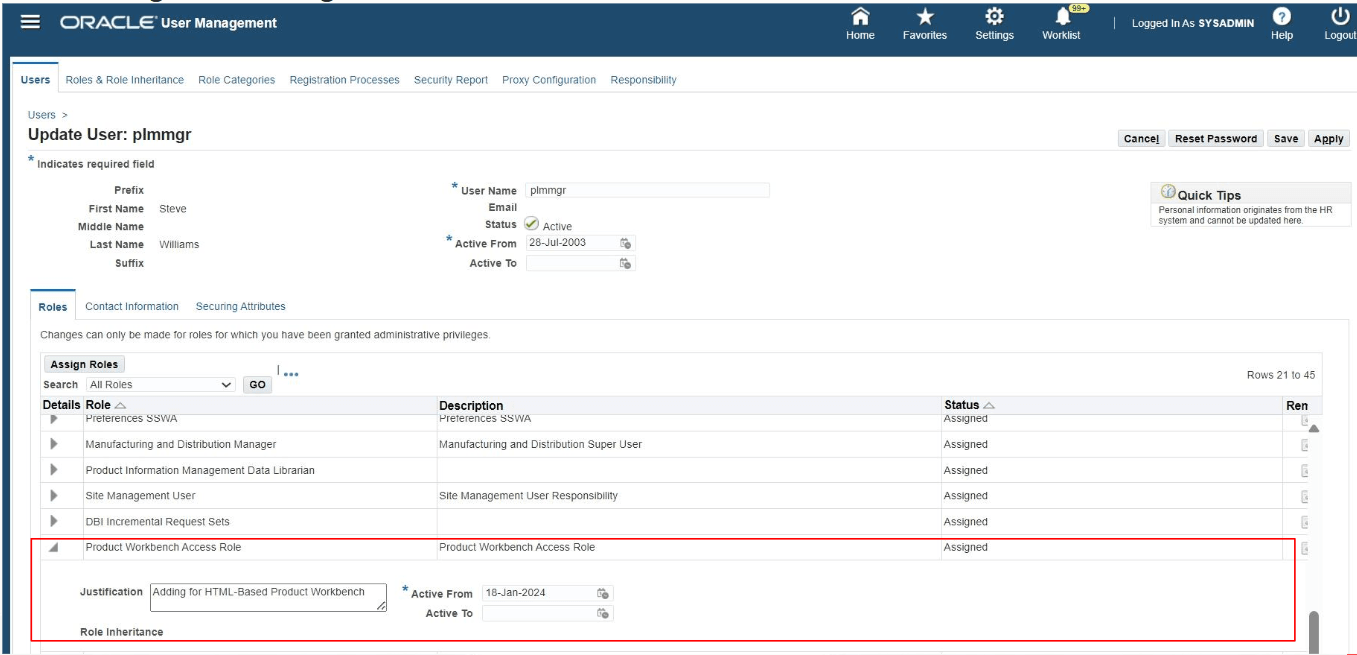The image size is (1357, 655).
Task: Click the User Name input field
Action: coord(647,190)
